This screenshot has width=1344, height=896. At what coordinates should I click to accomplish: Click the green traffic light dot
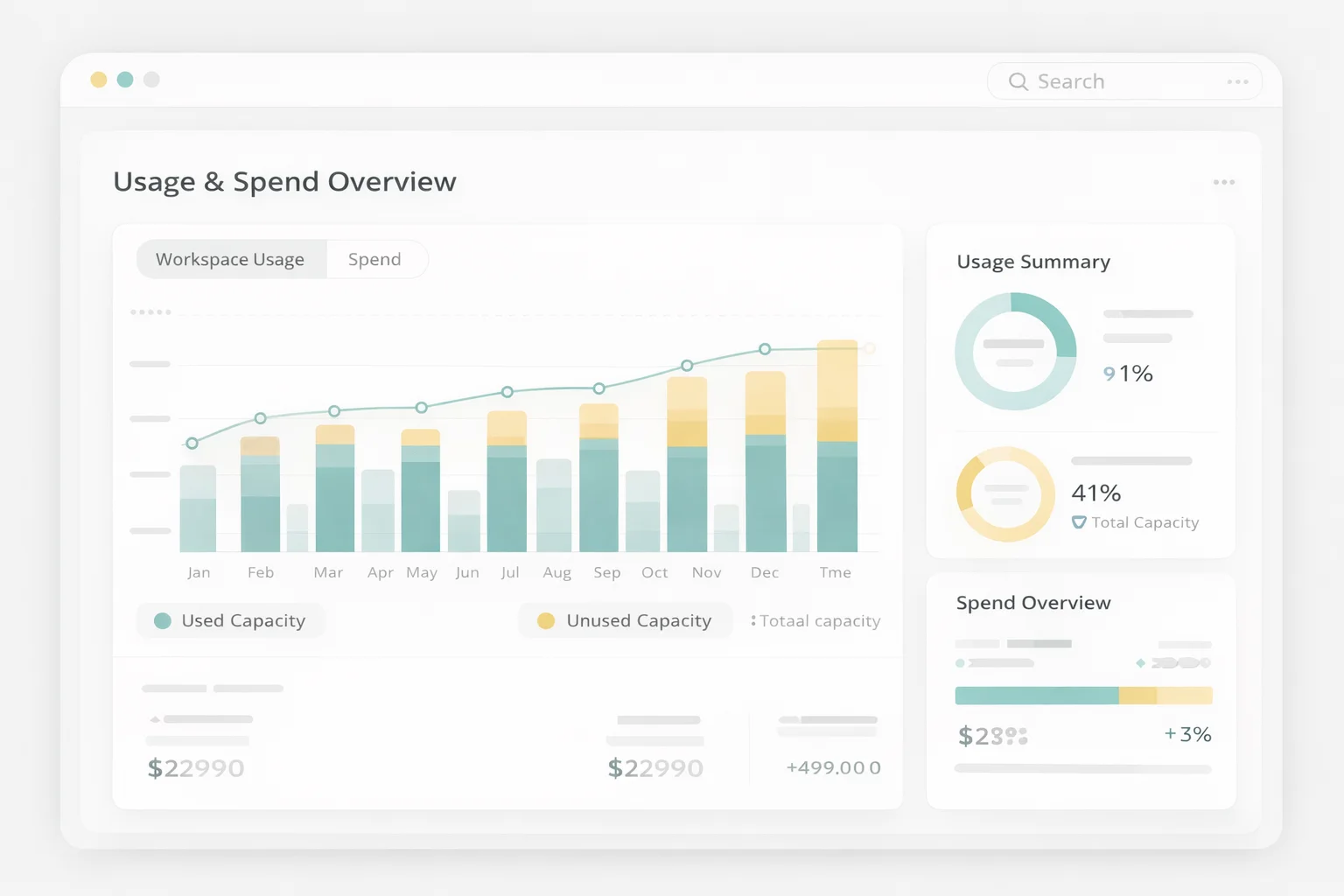pyautogui.click(x=125, y=80)
